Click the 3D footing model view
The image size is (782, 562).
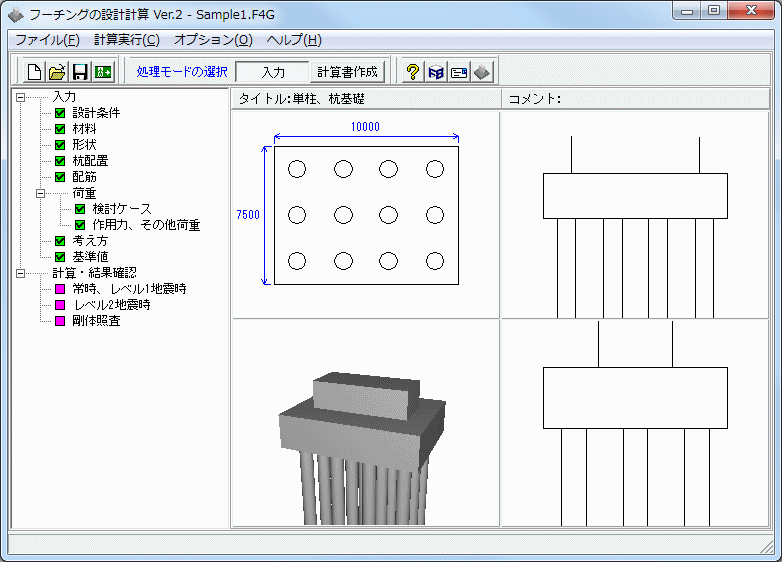366,423
